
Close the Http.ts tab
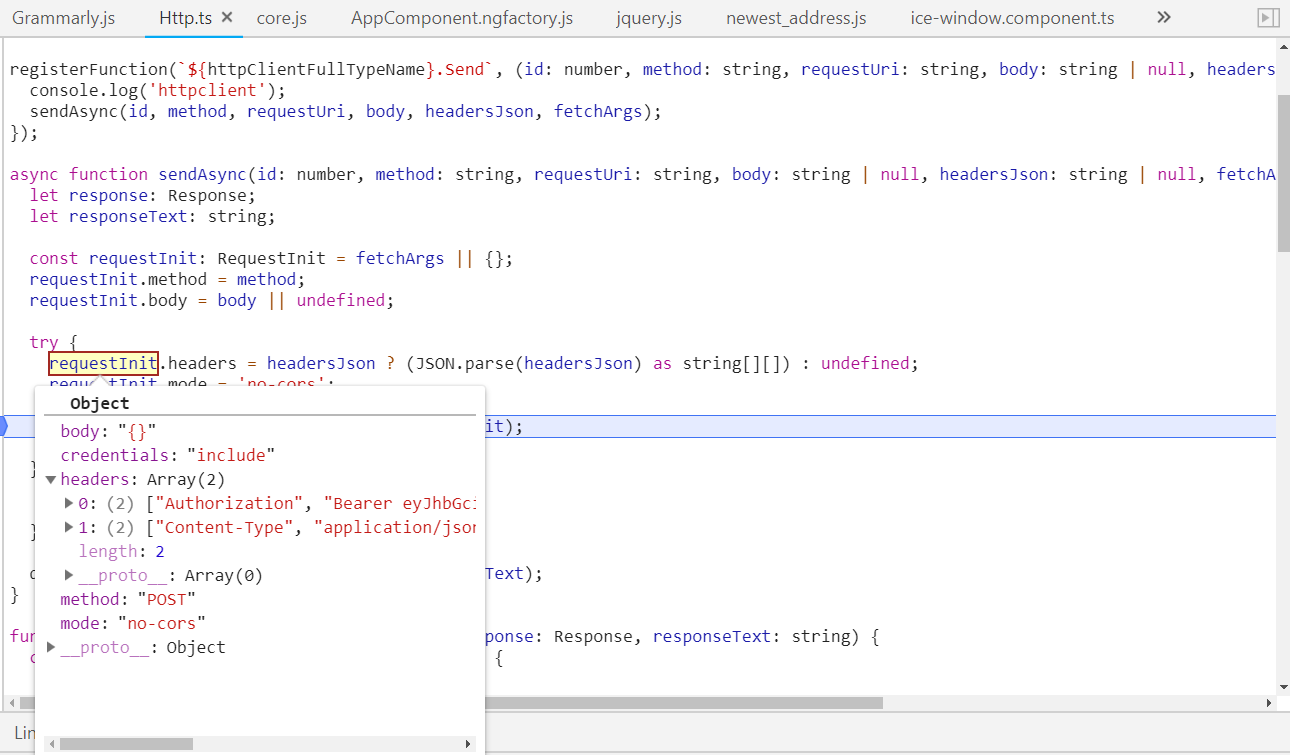click(225, 17)
